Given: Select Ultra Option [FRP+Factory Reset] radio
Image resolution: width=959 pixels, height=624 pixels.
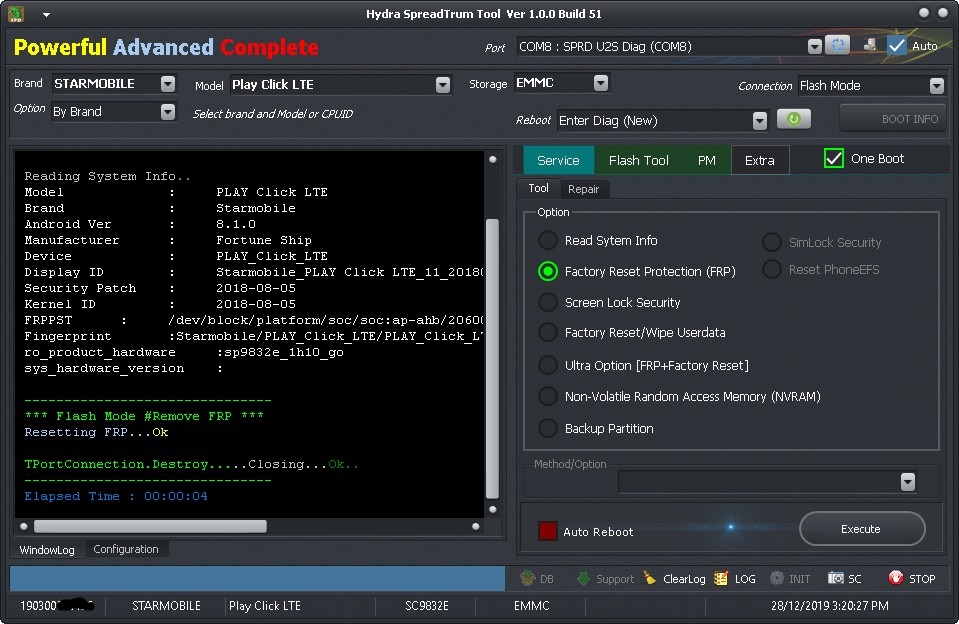Looking at the screenshot, I should 548,365.
